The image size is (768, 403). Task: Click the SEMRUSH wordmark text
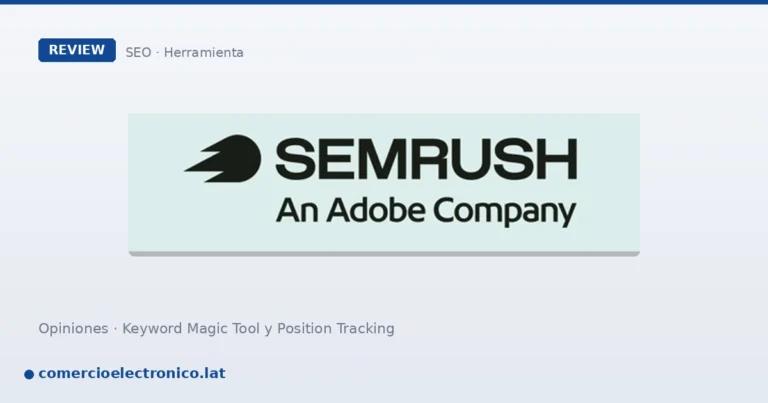click(x=426, y=159)
